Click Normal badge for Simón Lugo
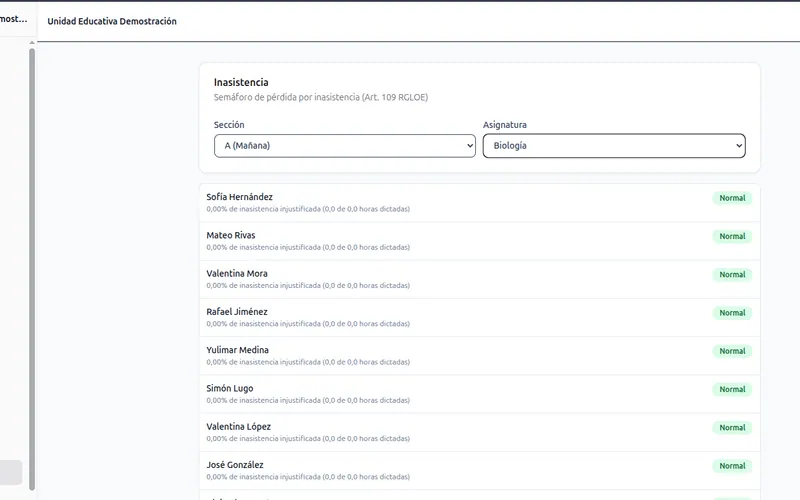The image size is (800, 500). [x=732, y=389]
